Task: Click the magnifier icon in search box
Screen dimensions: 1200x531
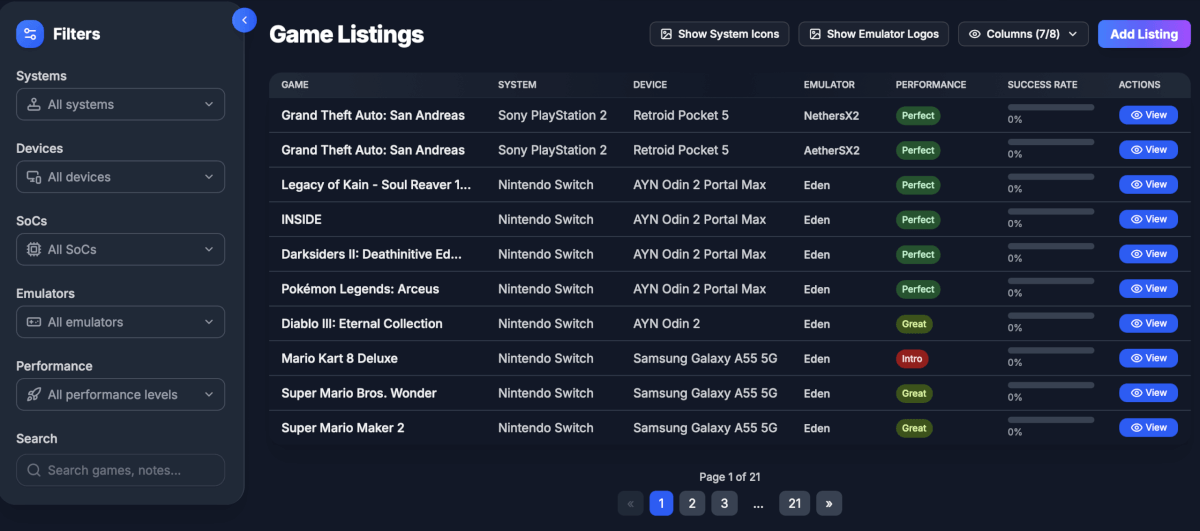Action: pos(33,470)
